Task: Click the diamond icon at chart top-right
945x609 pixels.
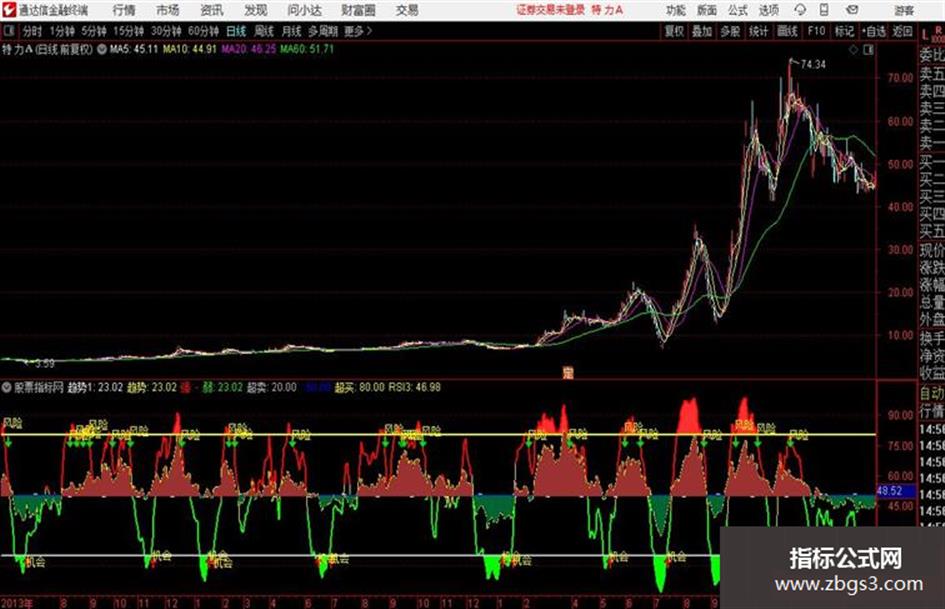Action: [853, 50]
